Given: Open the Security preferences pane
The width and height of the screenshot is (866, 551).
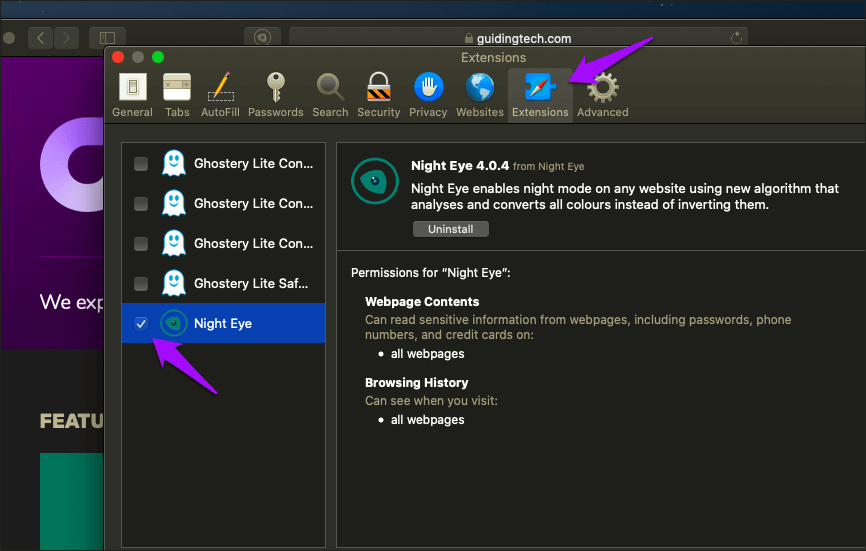Looking at the screenshot, I should 378,95.
